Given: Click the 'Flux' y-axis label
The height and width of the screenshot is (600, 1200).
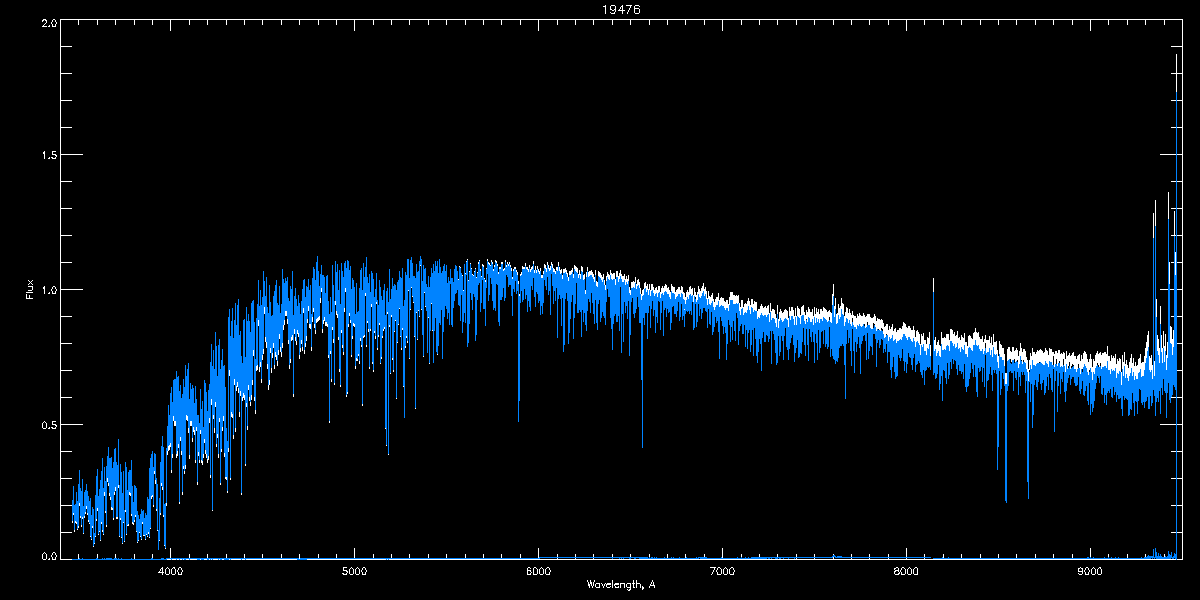Looking at the screenshot, I should coord(30,290).
